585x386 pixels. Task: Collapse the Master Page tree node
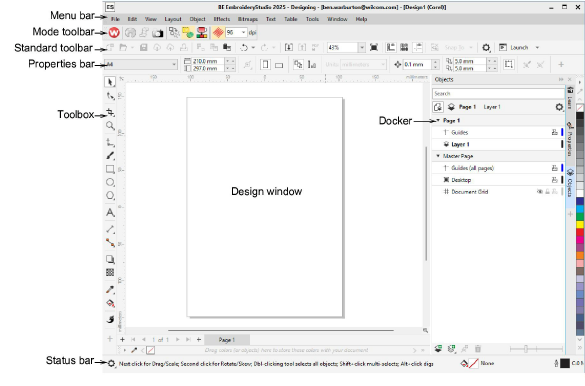(438, 156)
